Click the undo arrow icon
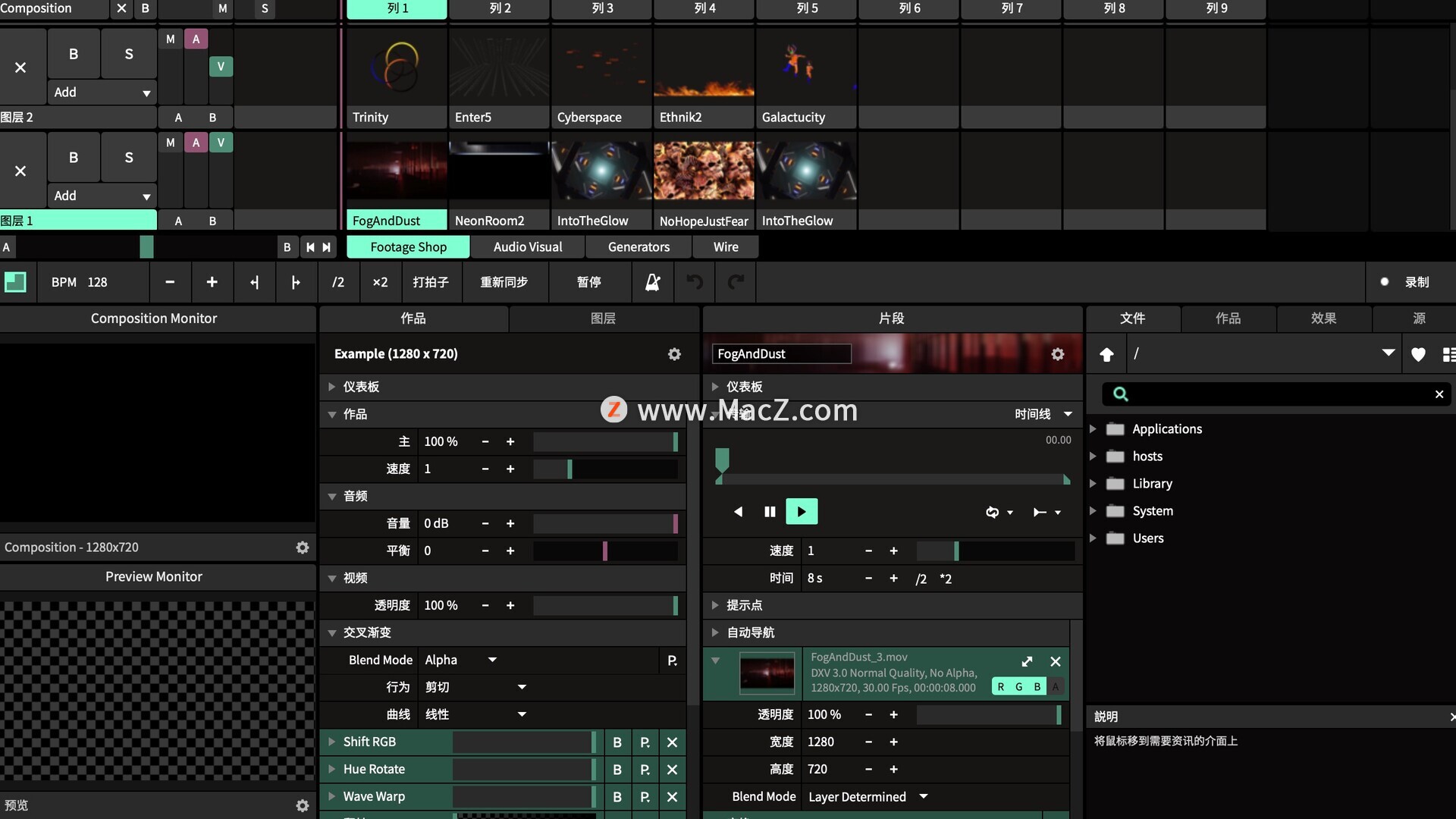 (x=694, y=282)
